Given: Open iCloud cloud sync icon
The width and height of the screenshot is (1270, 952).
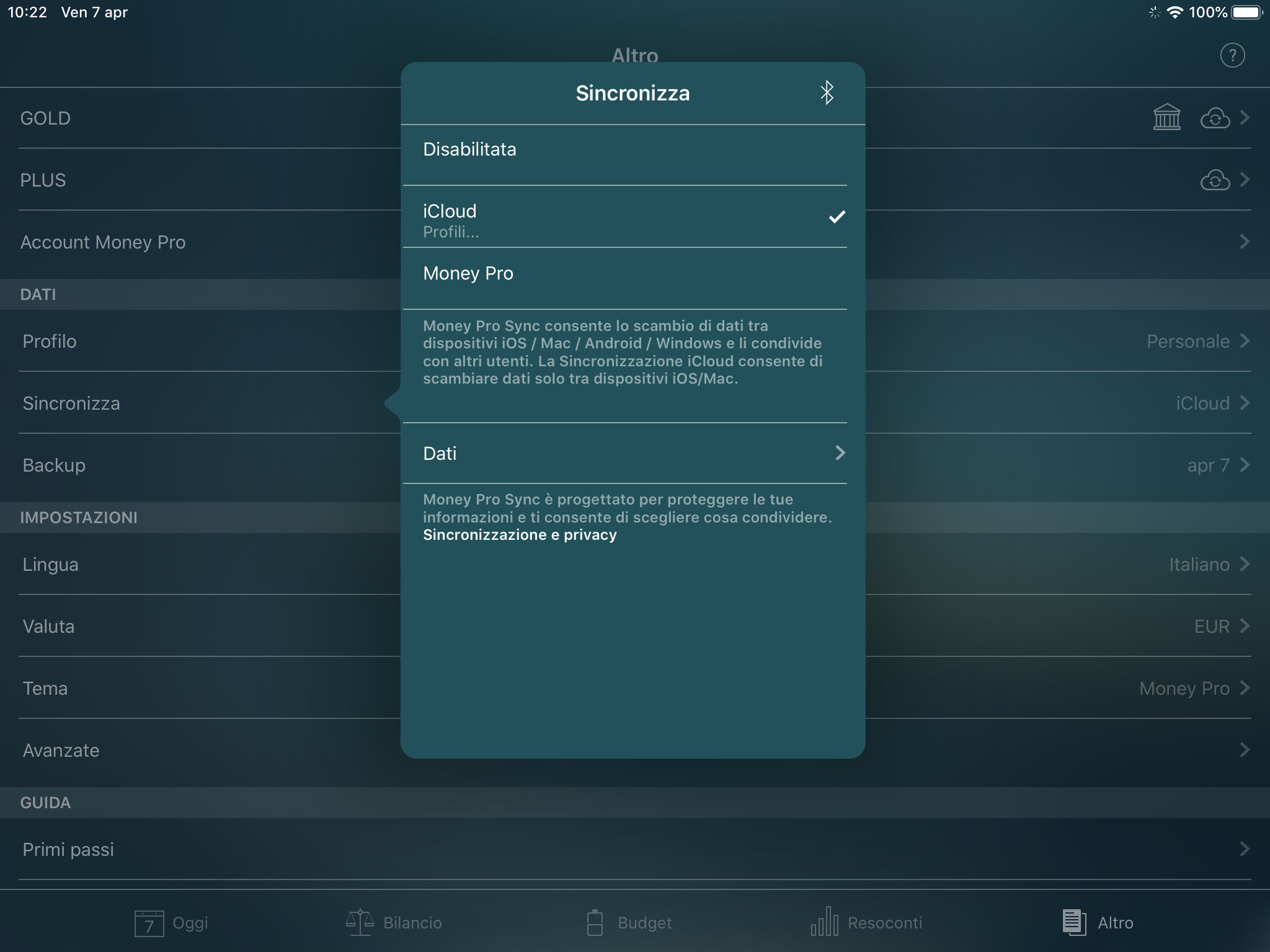Looking at the screenshot, I should click(1216, 117).
